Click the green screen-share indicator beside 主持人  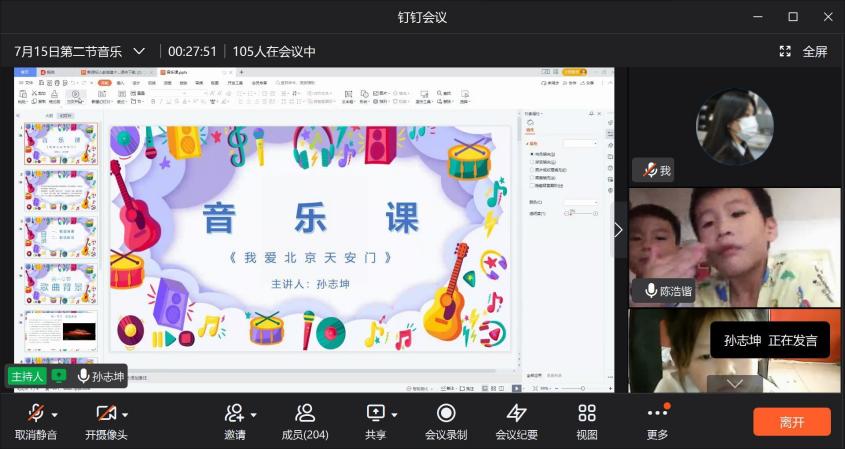pos(59,376)
